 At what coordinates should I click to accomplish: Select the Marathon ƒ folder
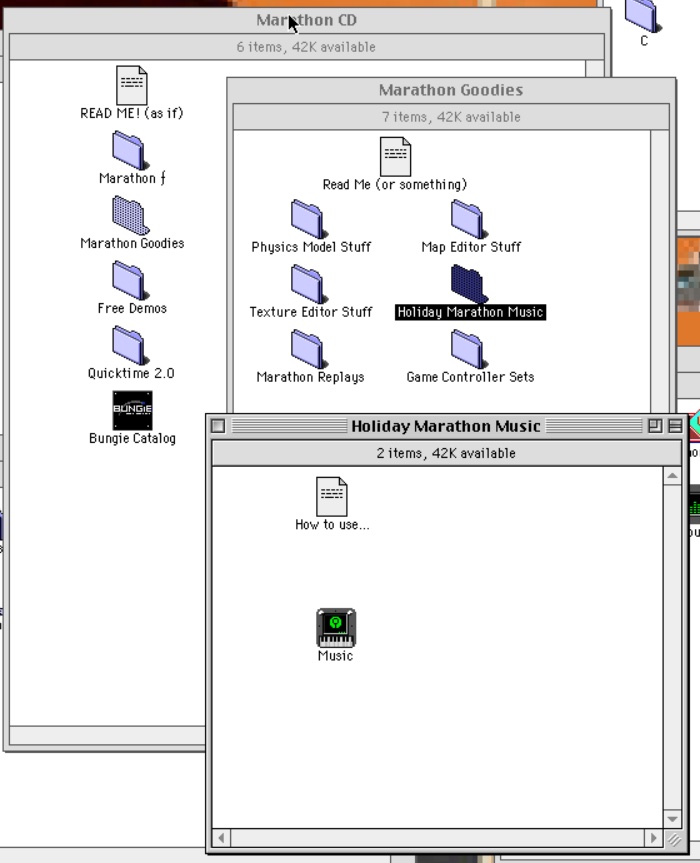point(128,151)
